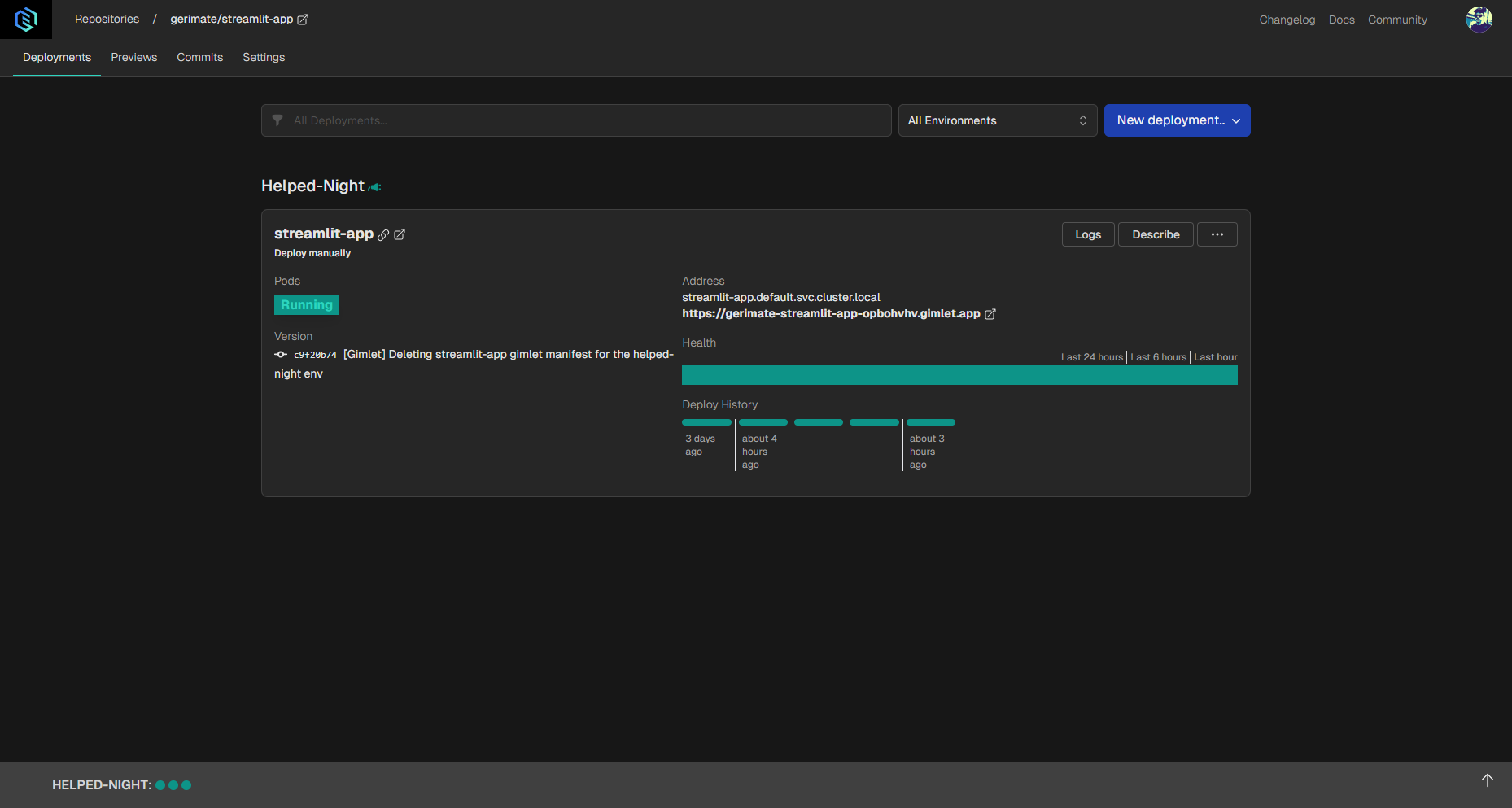Click chain link icon beside streamlit-app title
The width and height of the screenshot is (1512, 808).
point(383,234)
